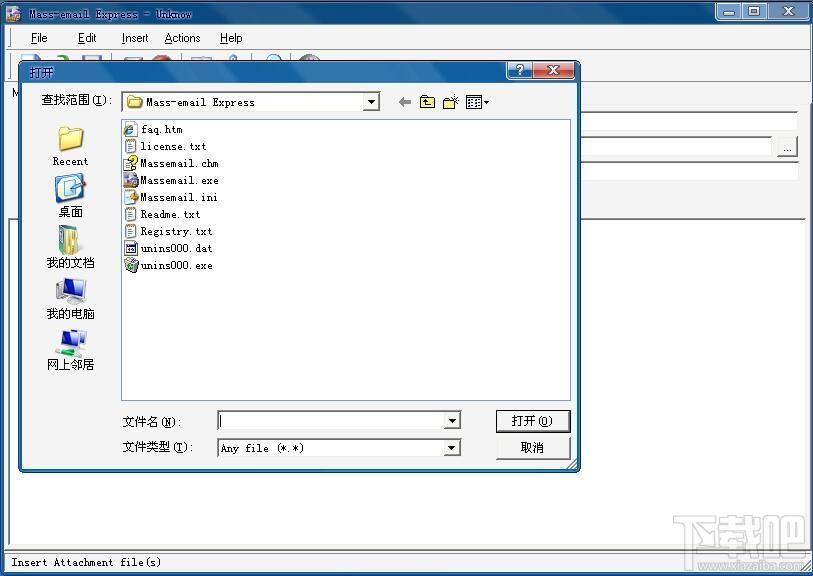Expand the 查找范围 folder dropdown
The width and height of the screenshot is (813, 576).
tap(371, 102)
